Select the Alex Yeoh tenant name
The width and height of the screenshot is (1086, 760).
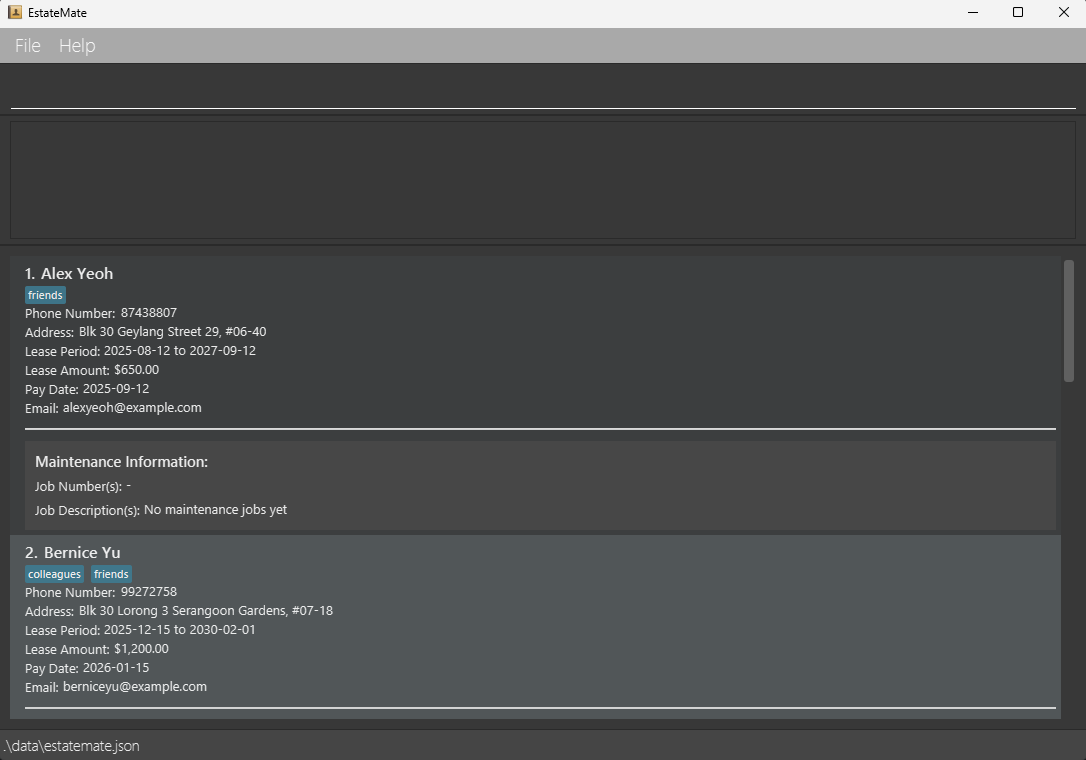[76, 274]
